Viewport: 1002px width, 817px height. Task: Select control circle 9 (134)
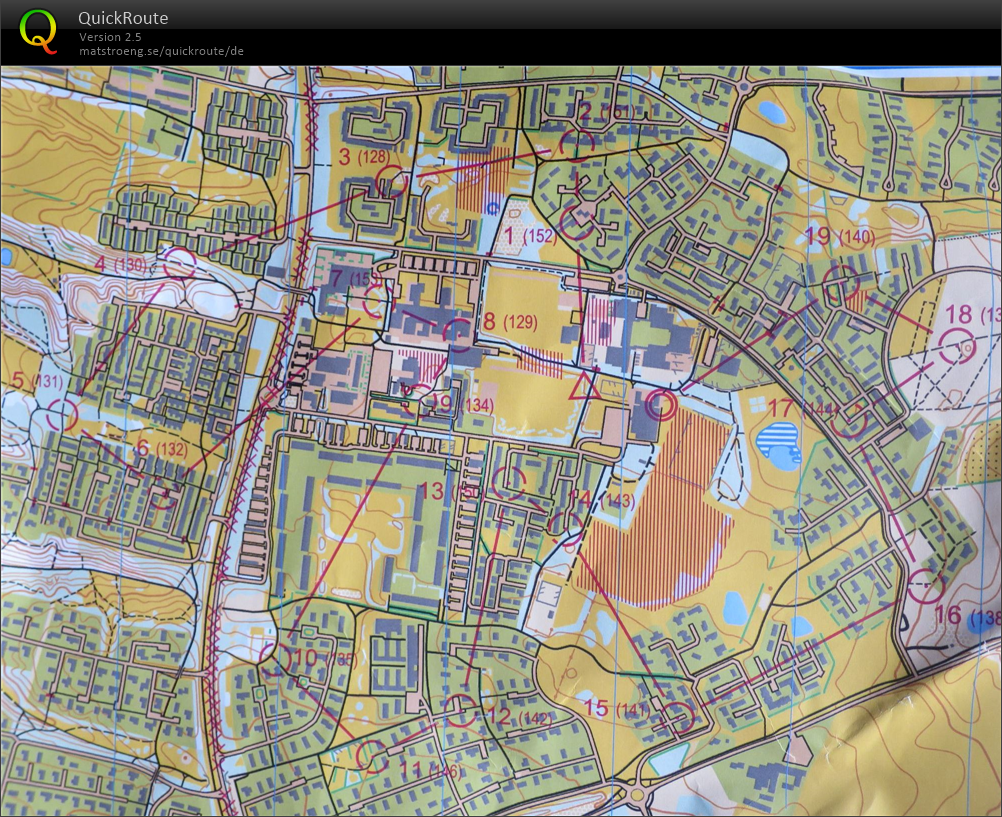point(422,400)
